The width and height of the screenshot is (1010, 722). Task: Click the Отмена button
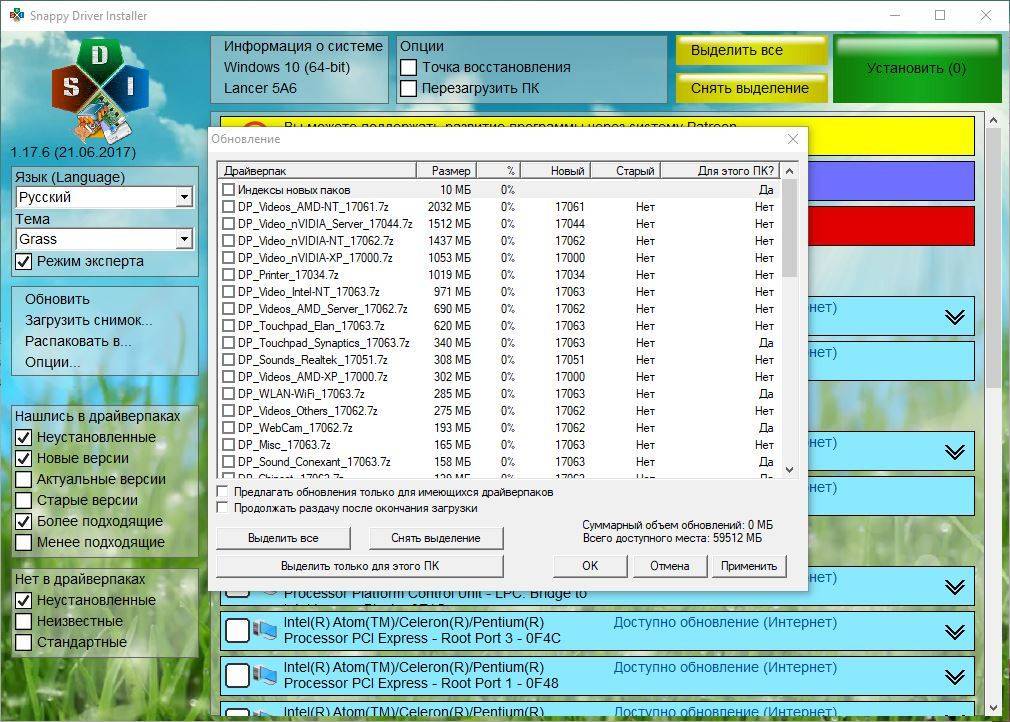(x=670, y=566)
